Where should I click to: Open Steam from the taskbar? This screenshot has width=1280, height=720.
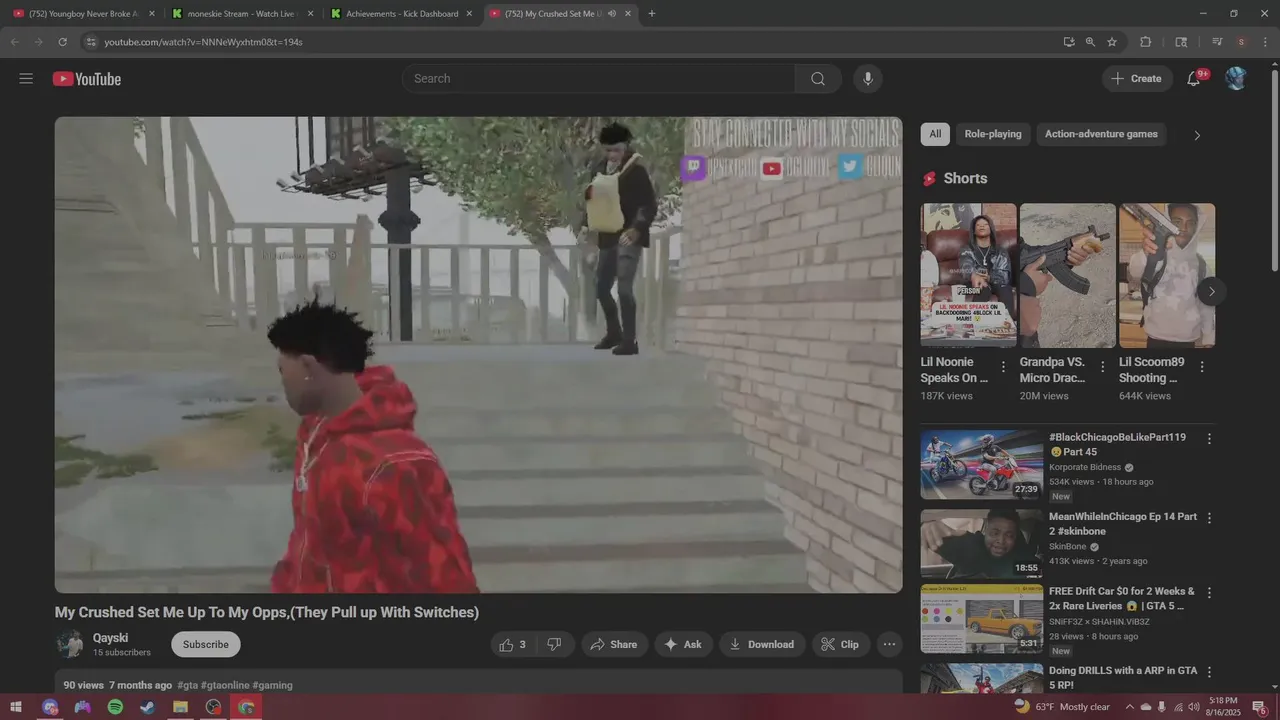148,707
